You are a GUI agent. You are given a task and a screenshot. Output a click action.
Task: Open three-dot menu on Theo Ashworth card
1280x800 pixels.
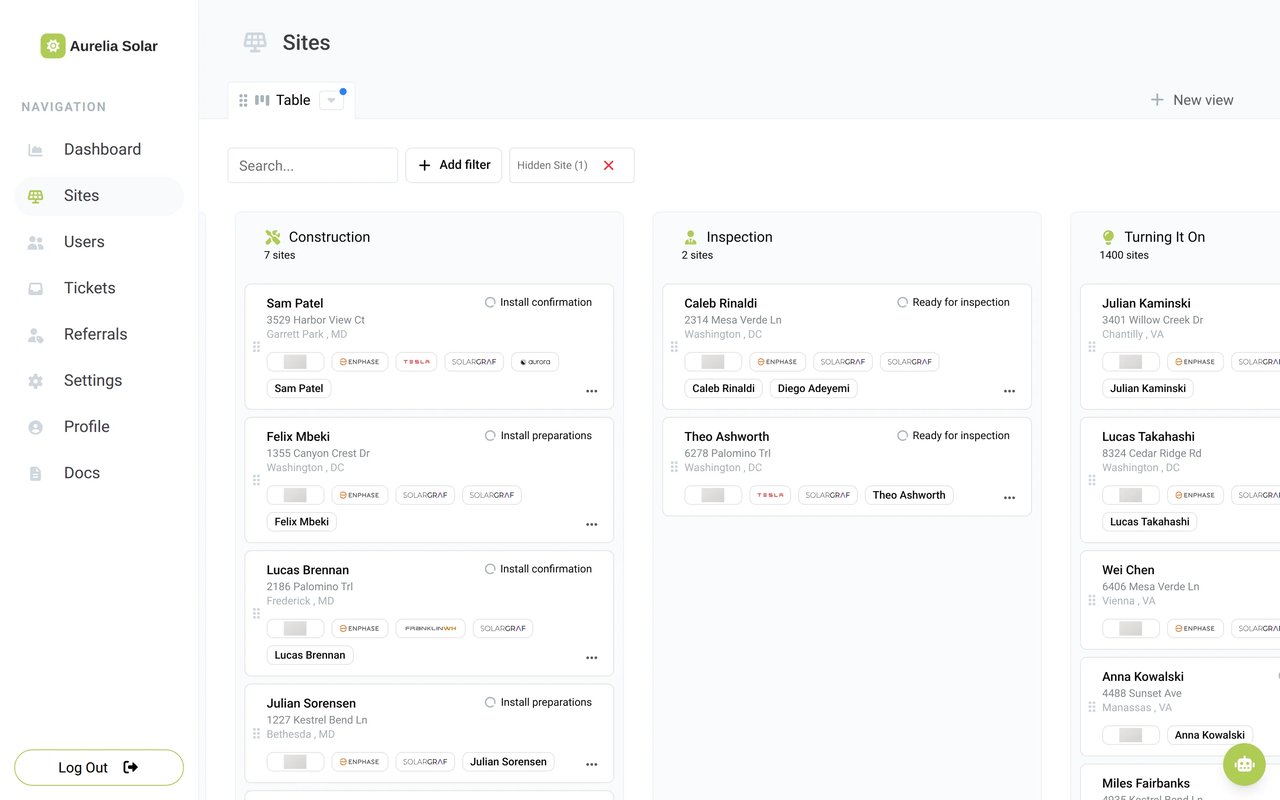click(x=1010, y=498)
